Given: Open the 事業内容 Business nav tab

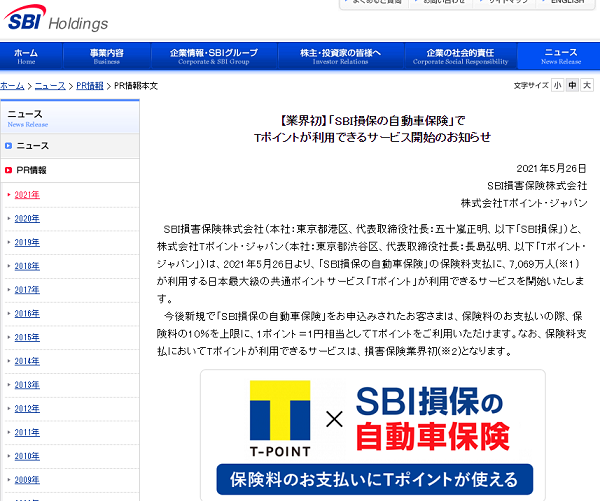Looking at the screenshot, I should [107, 56].
